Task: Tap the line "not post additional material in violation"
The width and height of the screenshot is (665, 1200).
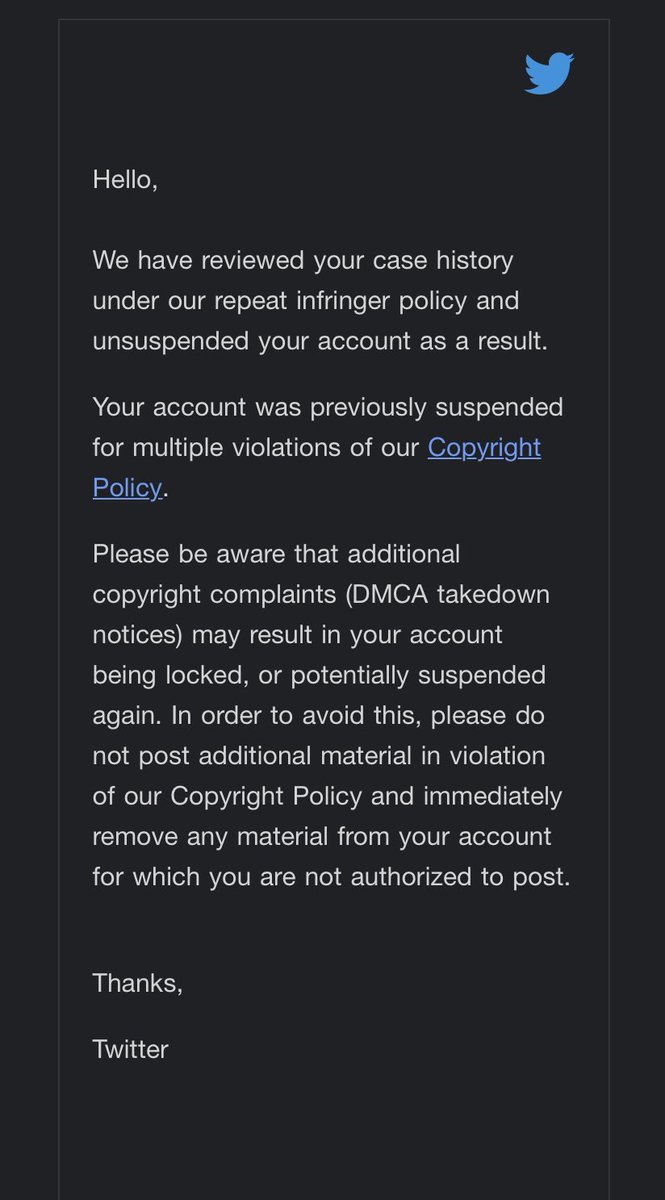Action: pos(319,756)
